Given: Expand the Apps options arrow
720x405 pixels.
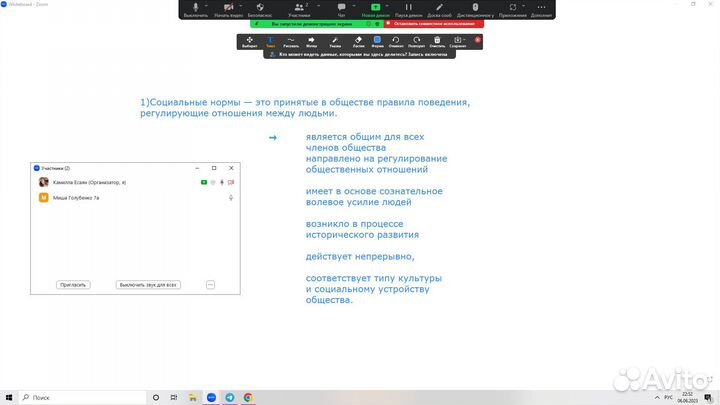Looking at the screenshot, I should point(523,6).
